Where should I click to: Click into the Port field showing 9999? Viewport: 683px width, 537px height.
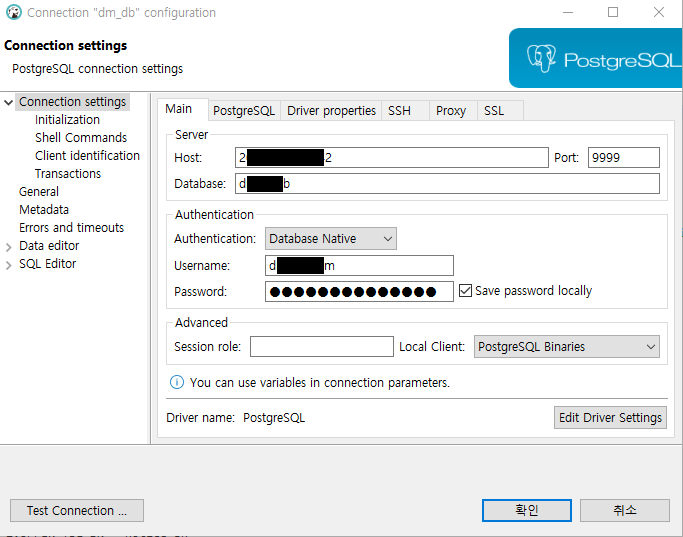click(624, 158)
